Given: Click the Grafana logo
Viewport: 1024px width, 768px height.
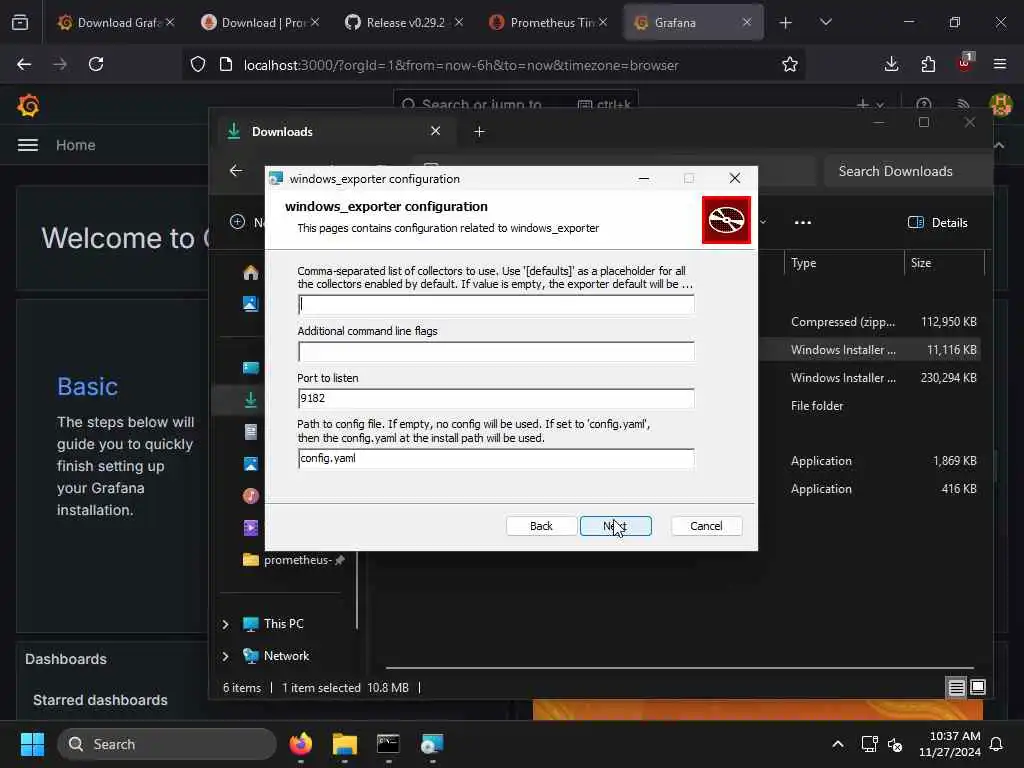Looking at the screenshot, I should 28,105.
